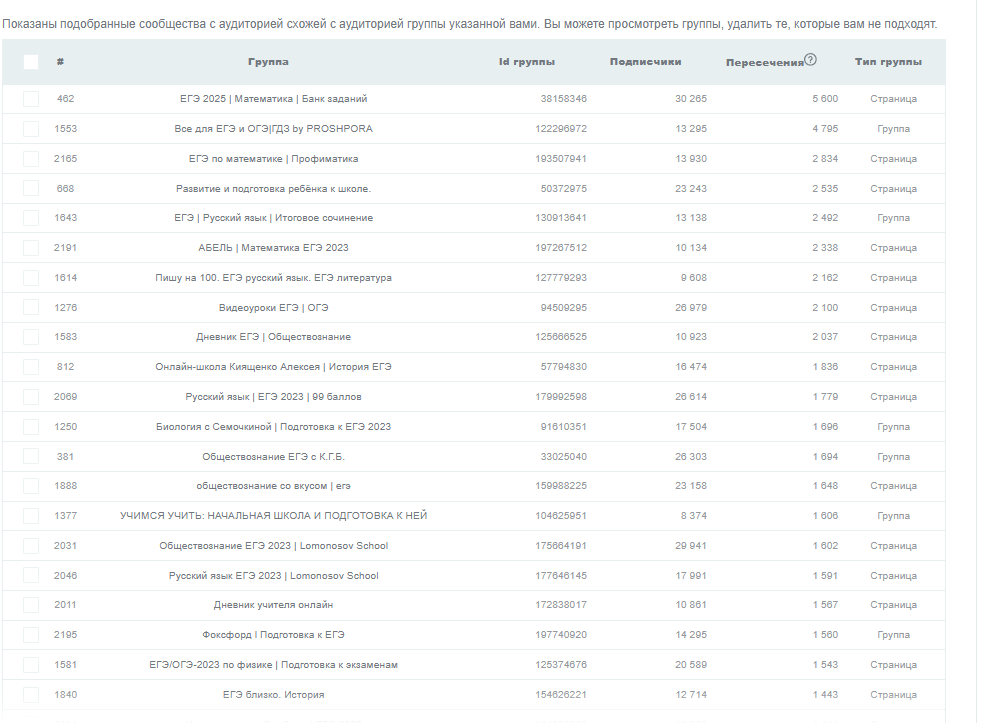Enable checkbox for Видеоуроки ЕГЭ | ОГЭ row

coord(31,307)
